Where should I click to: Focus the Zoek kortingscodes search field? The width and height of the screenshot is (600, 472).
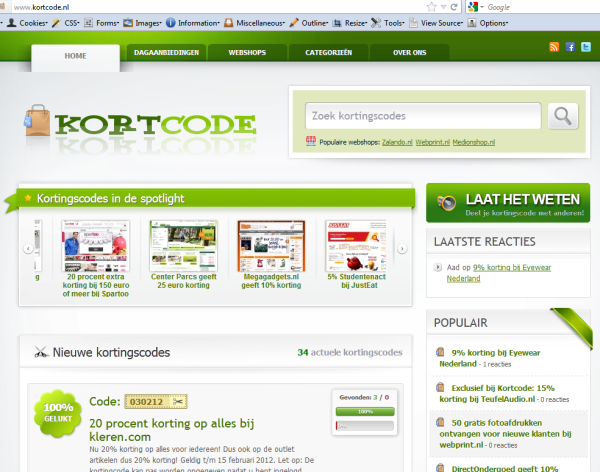(x=423, y=116)
